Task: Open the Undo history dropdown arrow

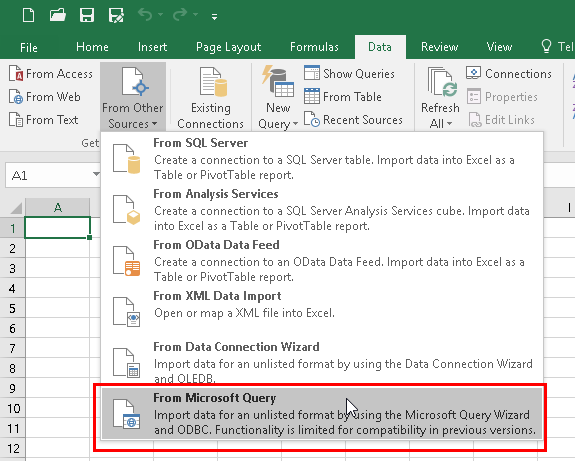Action: click(x=161, y=15)
